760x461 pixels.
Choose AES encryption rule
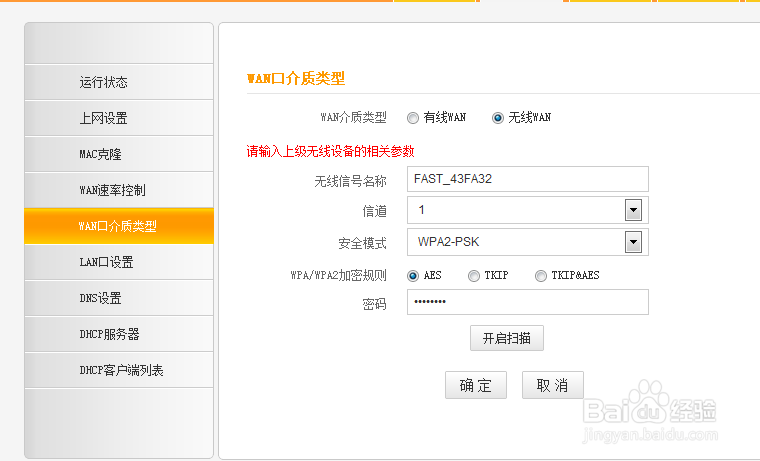[412, 276]
